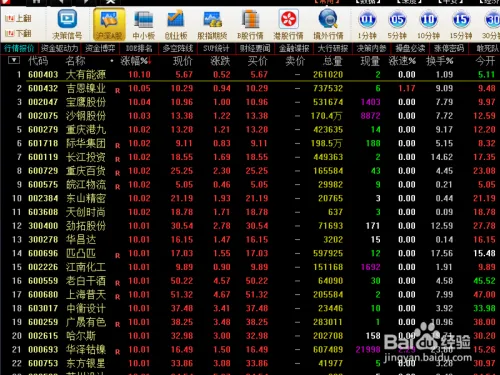Select stock row 长江投资
Viewport: 500px width, 375px height.
point(250,157)
